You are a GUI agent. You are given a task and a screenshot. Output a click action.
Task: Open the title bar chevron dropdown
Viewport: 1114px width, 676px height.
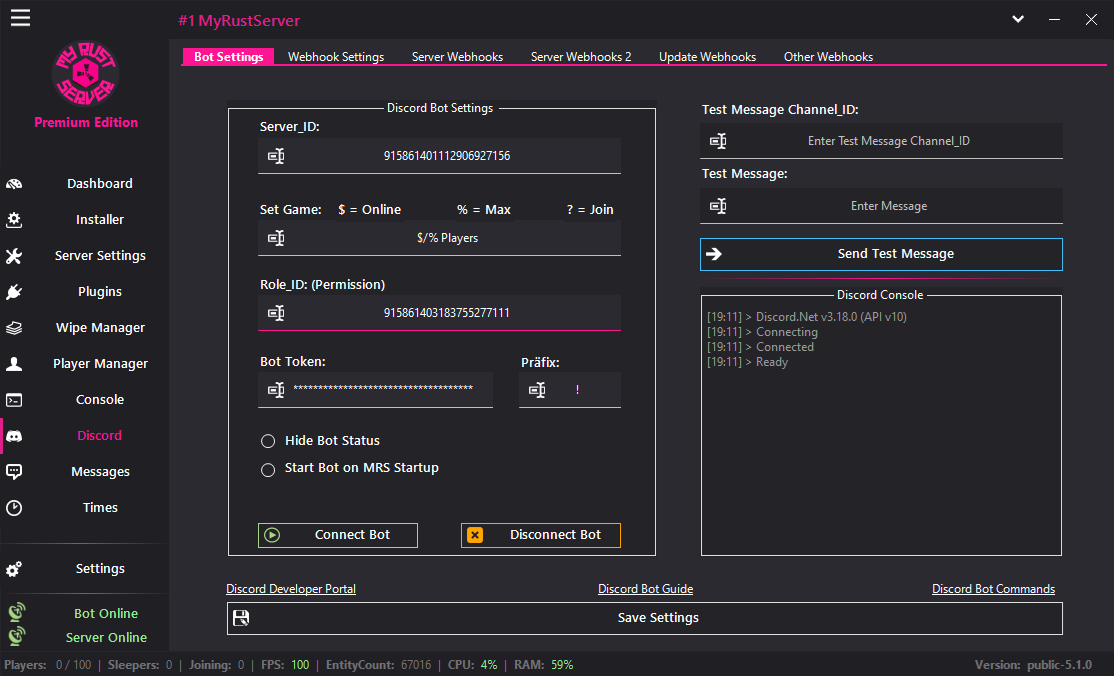coord(1018,18)
